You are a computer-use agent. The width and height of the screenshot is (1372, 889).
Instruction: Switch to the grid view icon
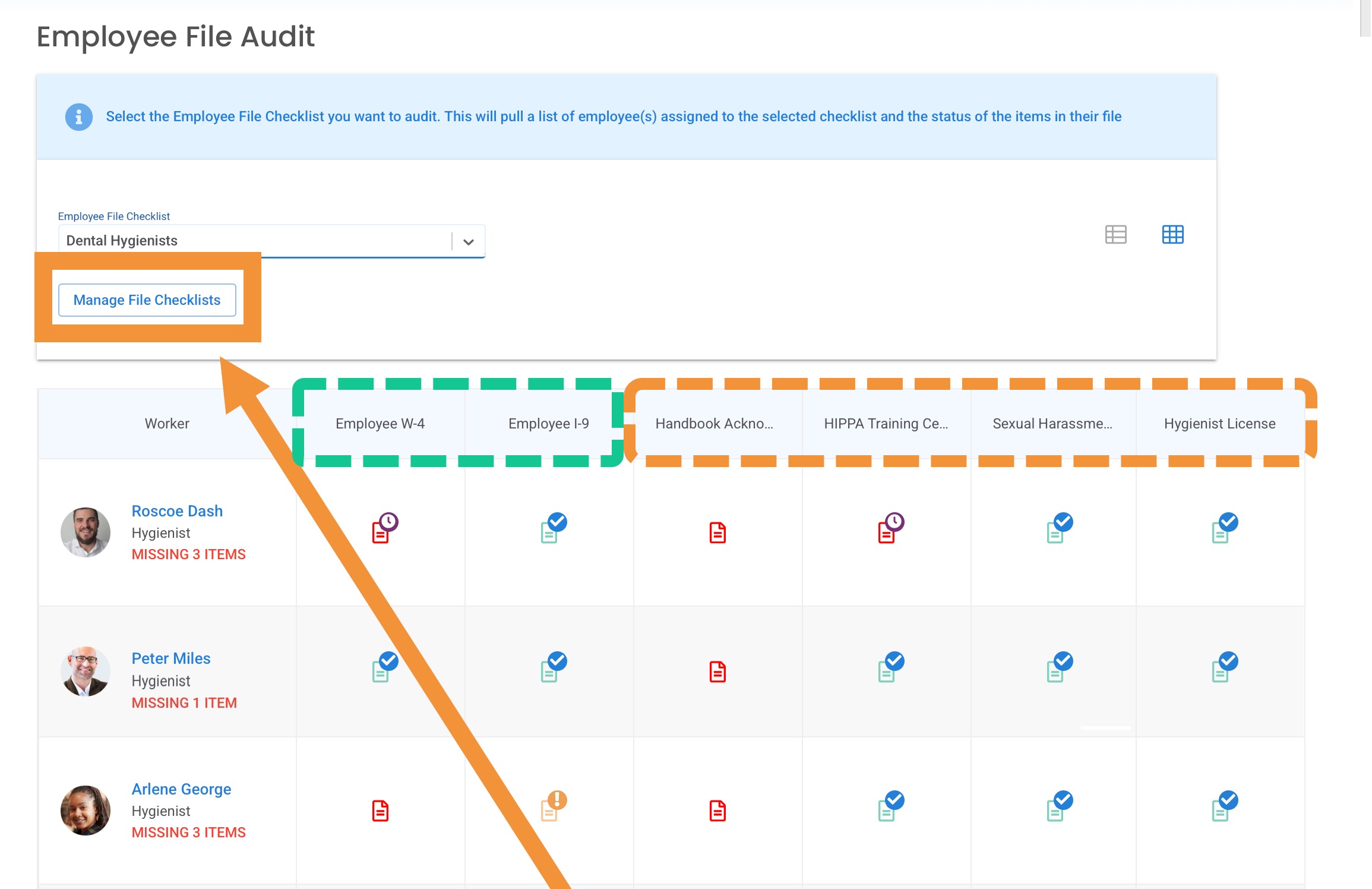coord(1172,235)
